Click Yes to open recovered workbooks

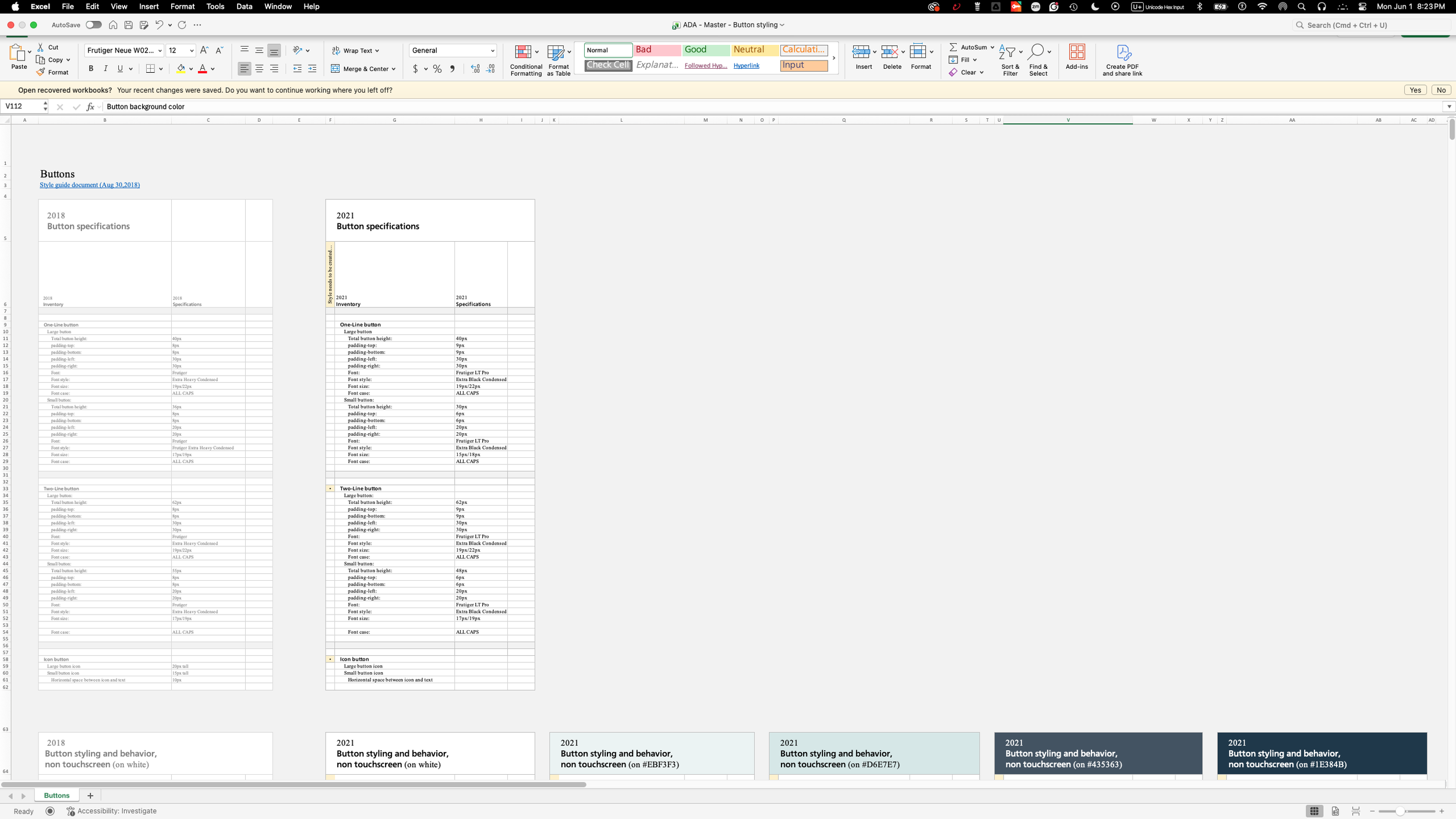pos(1415,90)
